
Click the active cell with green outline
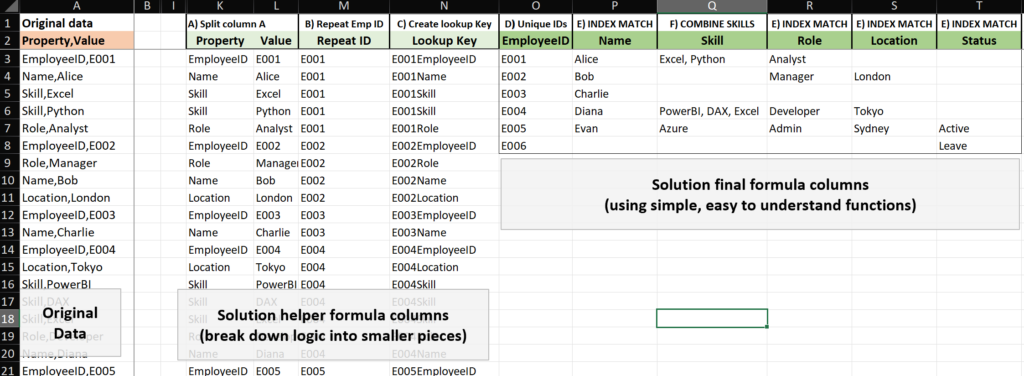pos(712,319)
